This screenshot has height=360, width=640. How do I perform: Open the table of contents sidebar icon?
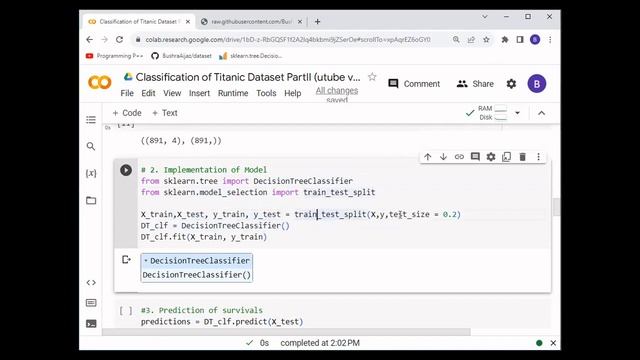click(91, 120)
